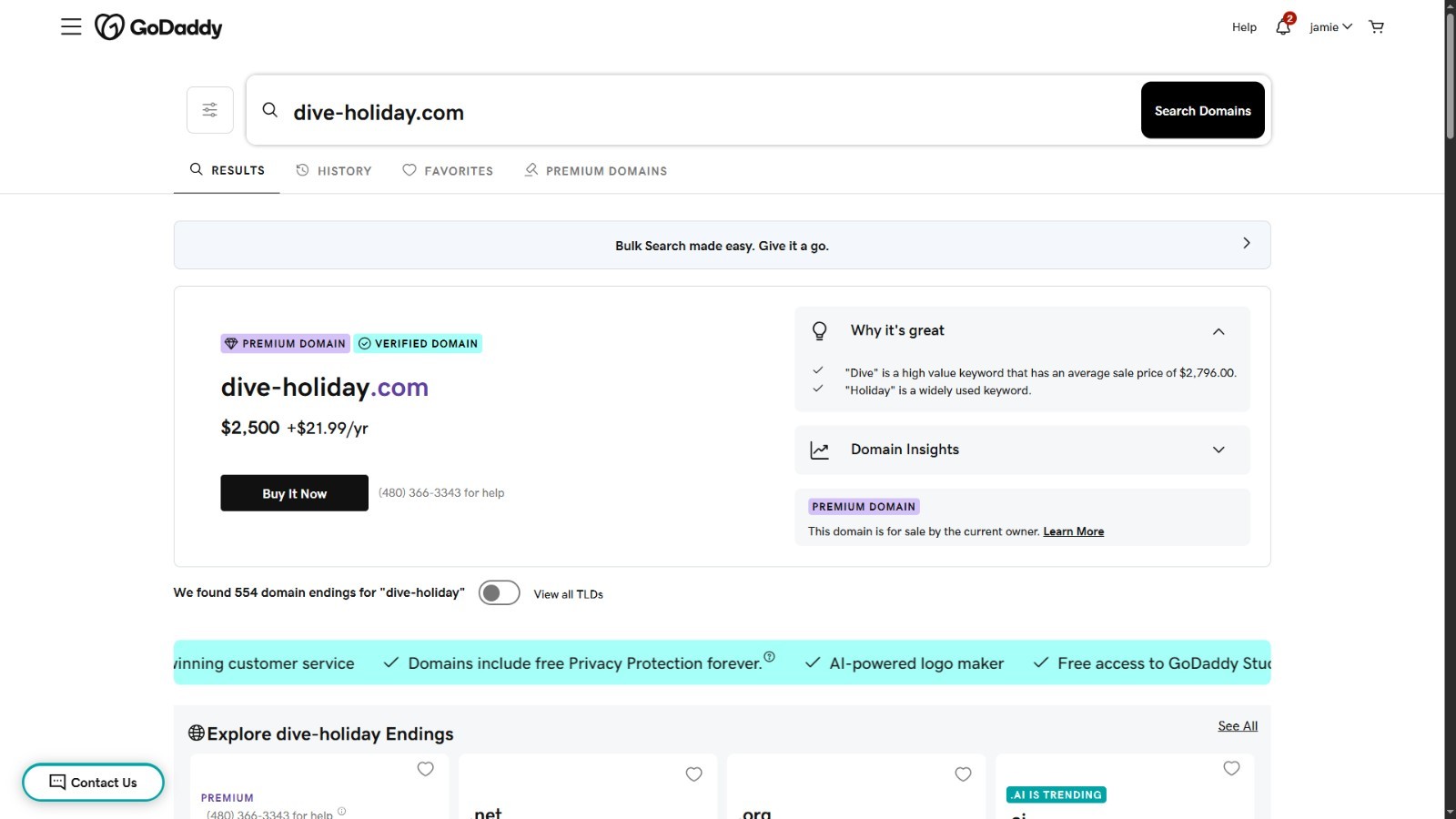Image resolution: width=1456 pixels, height=819 pixels.
Task: Collapse the Why it's great section
Action: point(1218,331)
